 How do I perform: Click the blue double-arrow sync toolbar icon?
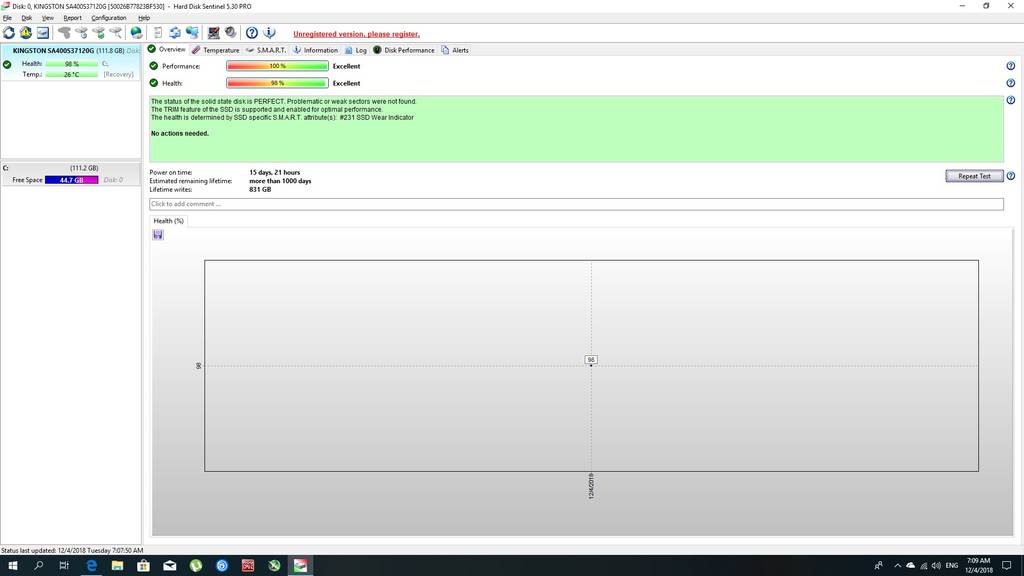175,33
